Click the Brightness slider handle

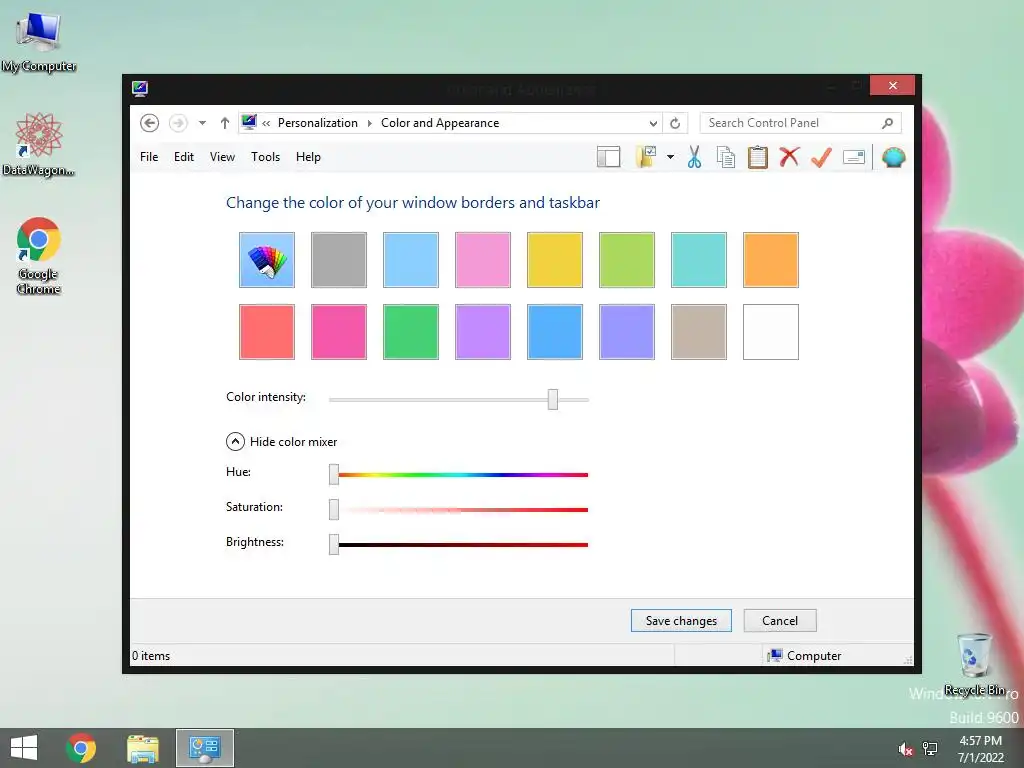(334, 544)
